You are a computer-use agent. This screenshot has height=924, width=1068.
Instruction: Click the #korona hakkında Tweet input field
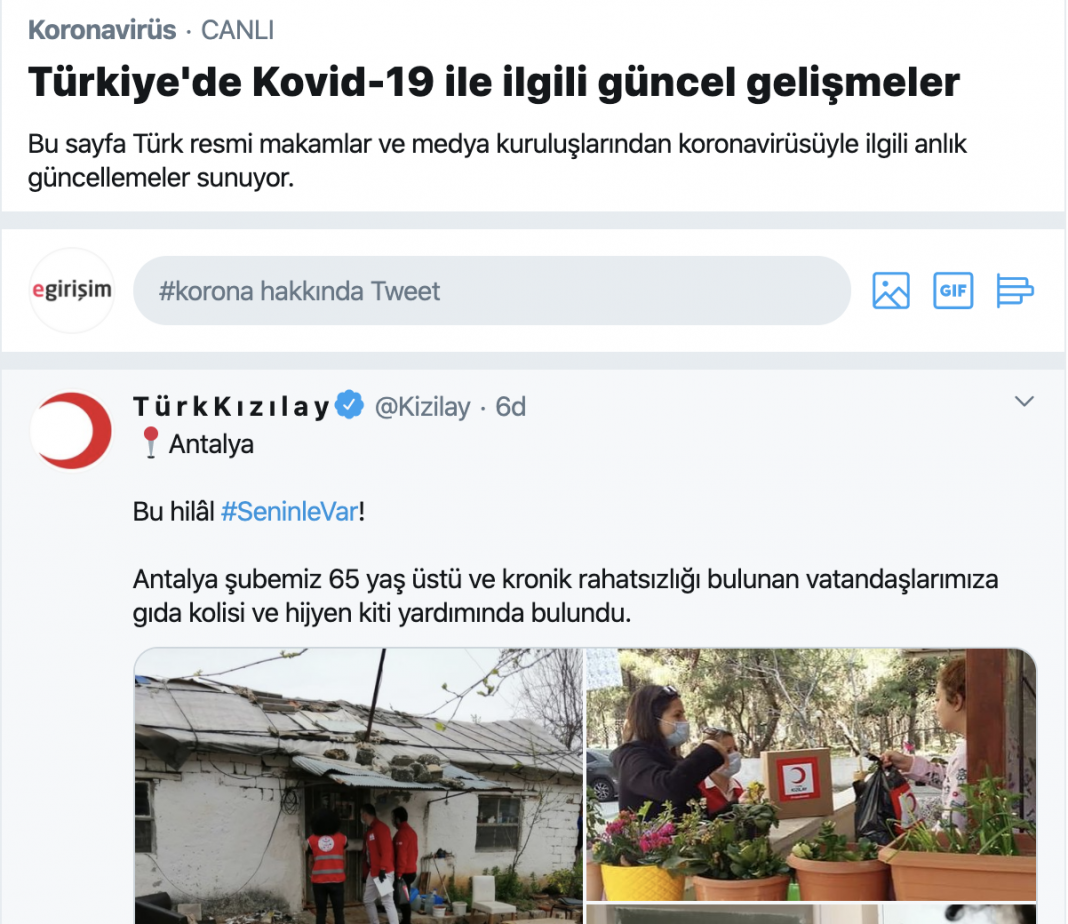[492, 291]
